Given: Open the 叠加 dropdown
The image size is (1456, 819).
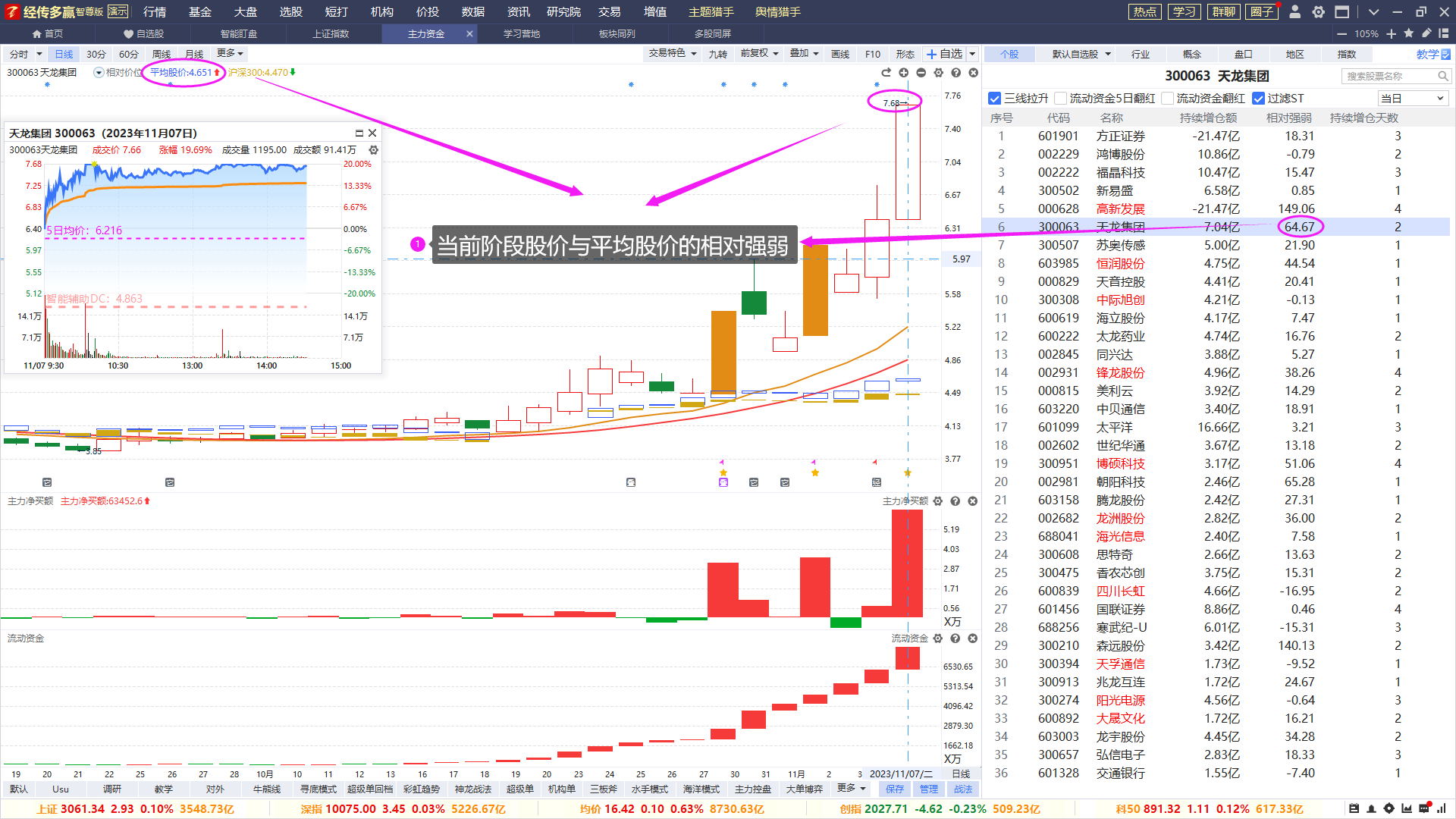Looking at the screenshot, I should click(x=805, y=53).
